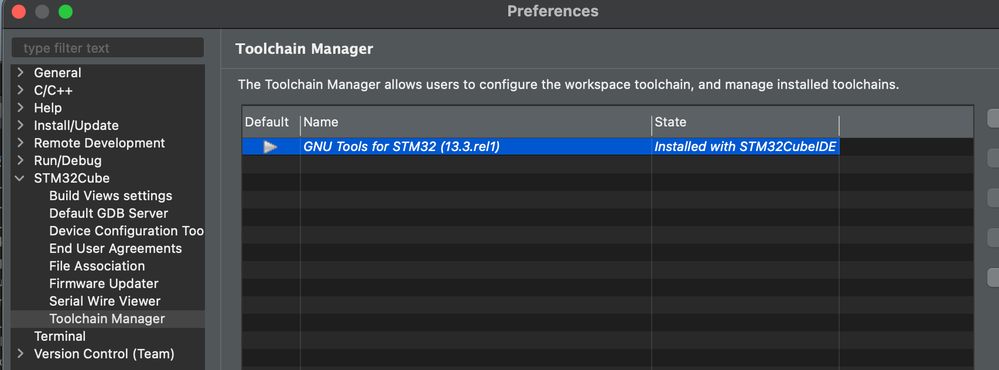Open Firmware Updater preferences
The image size is (999, 370).
(104, 283)
